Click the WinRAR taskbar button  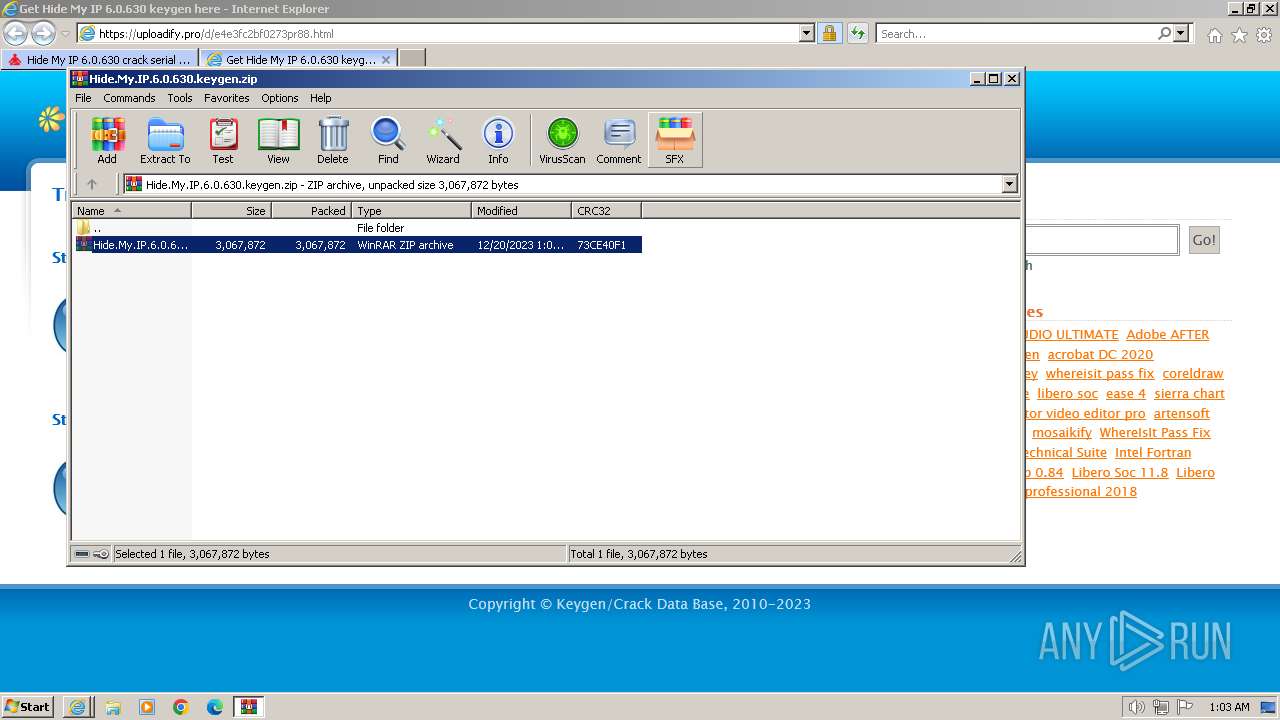(249, 707)
